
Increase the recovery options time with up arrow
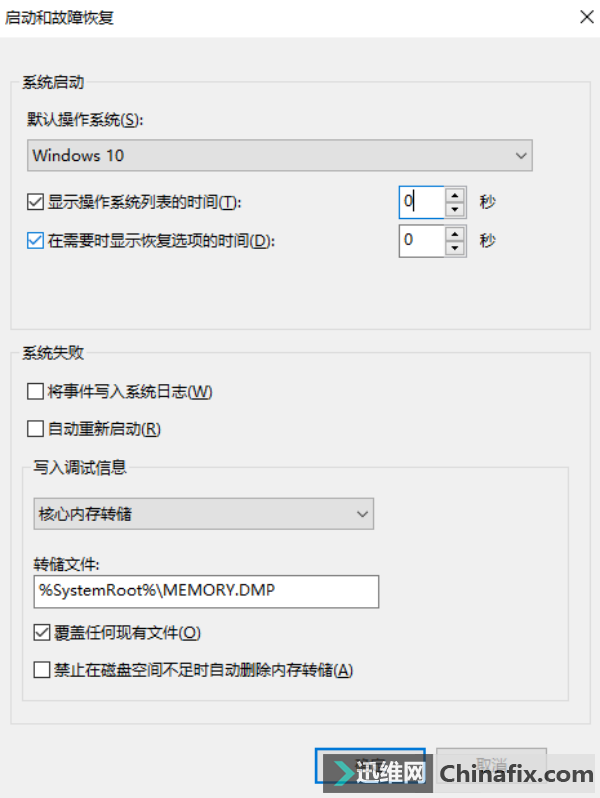(455, 234)
